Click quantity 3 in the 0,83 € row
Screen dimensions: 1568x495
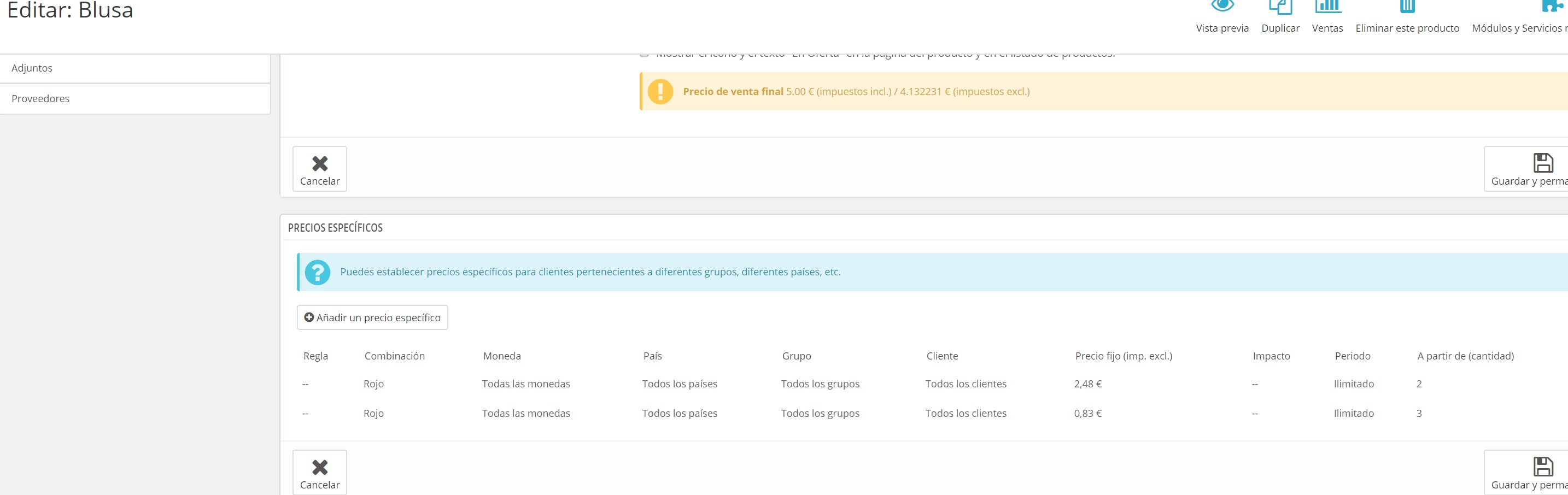pyautogui.click(x=1419, y=414)
